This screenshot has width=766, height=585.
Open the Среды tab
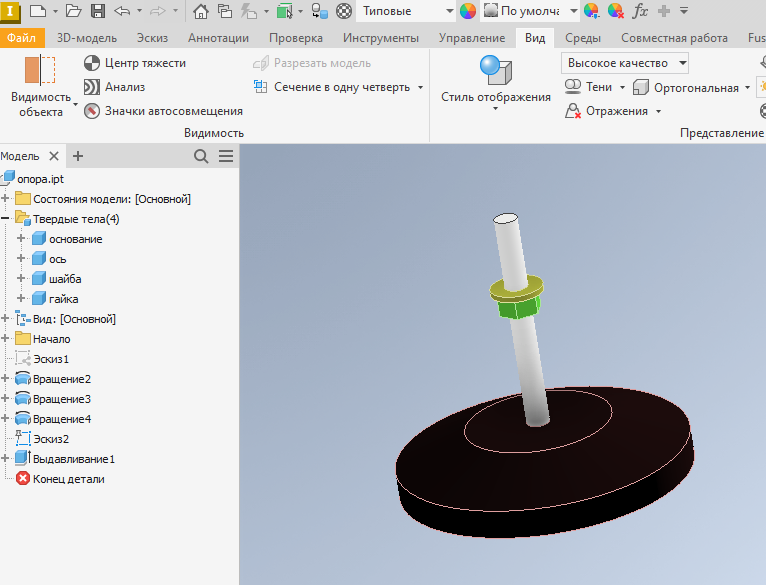583,38
